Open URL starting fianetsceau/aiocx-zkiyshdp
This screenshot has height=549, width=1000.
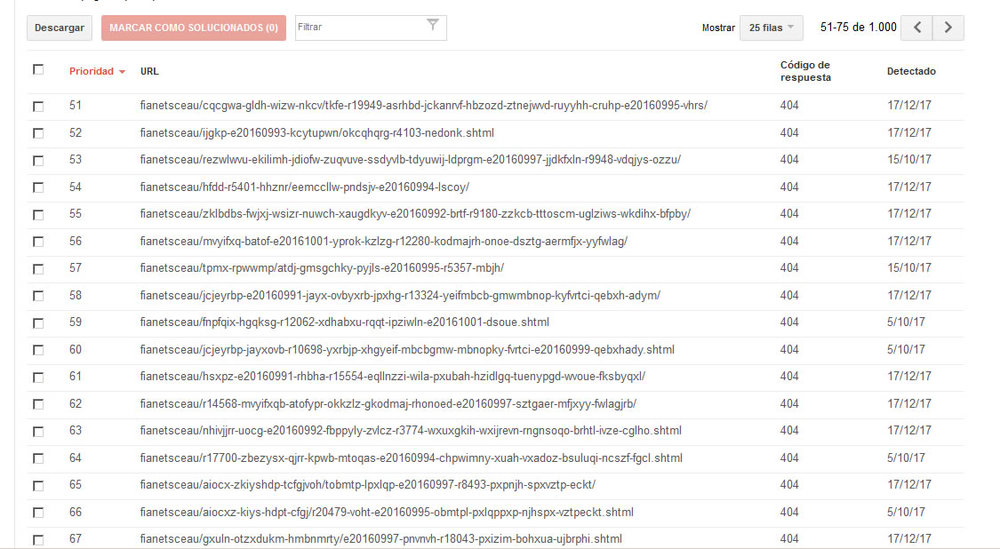click(x=367, y=485)
